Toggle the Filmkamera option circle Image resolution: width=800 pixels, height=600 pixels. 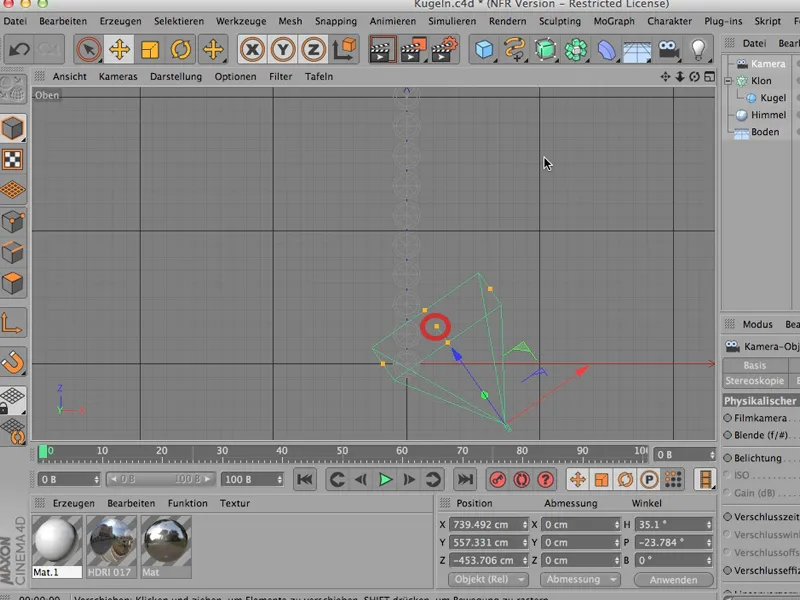pyautogui.click(x=728, y=418)
